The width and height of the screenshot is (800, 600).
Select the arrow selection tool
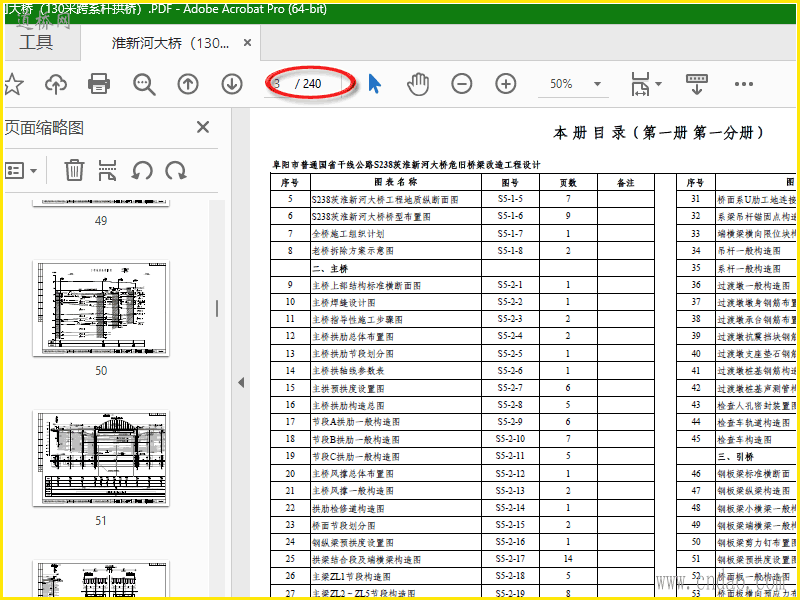(374, 84)
